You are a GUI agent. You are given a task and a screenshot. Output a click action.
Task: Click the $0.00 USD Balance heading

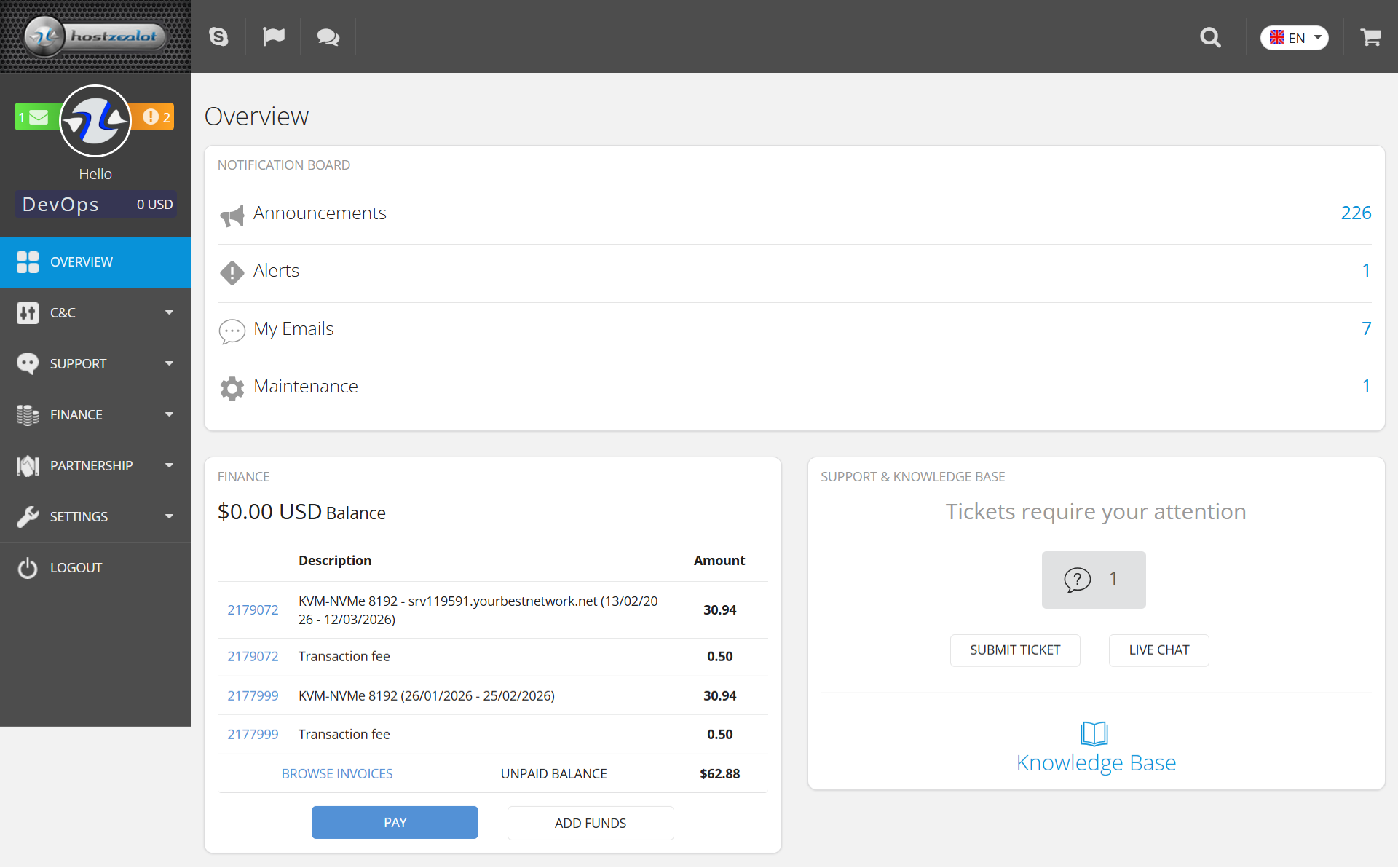tap(301, 512)
